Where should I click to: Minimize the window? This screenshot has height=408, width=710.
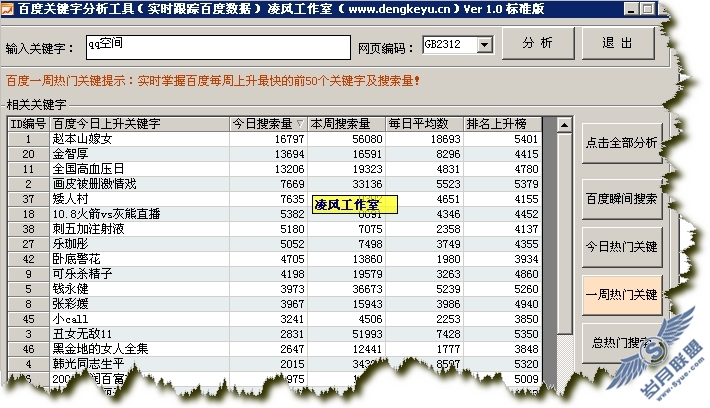coord(631,9)
